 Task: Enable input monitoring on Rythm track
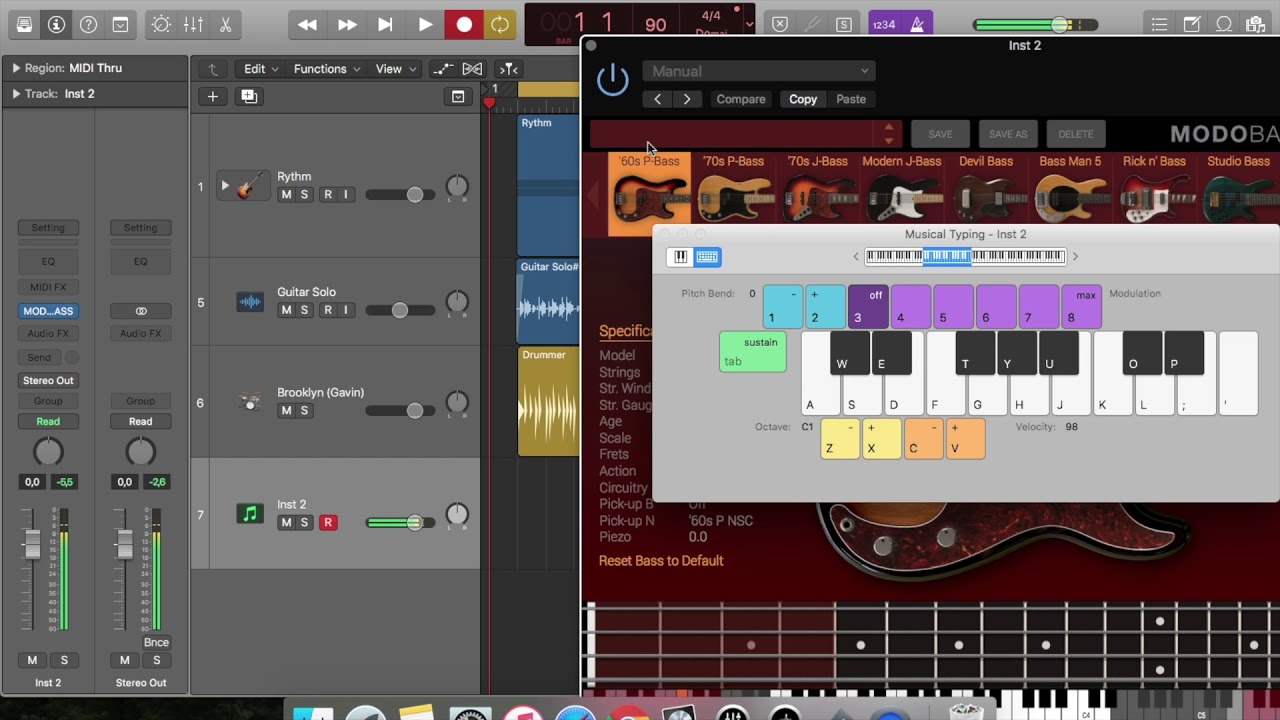coord(346,195)
